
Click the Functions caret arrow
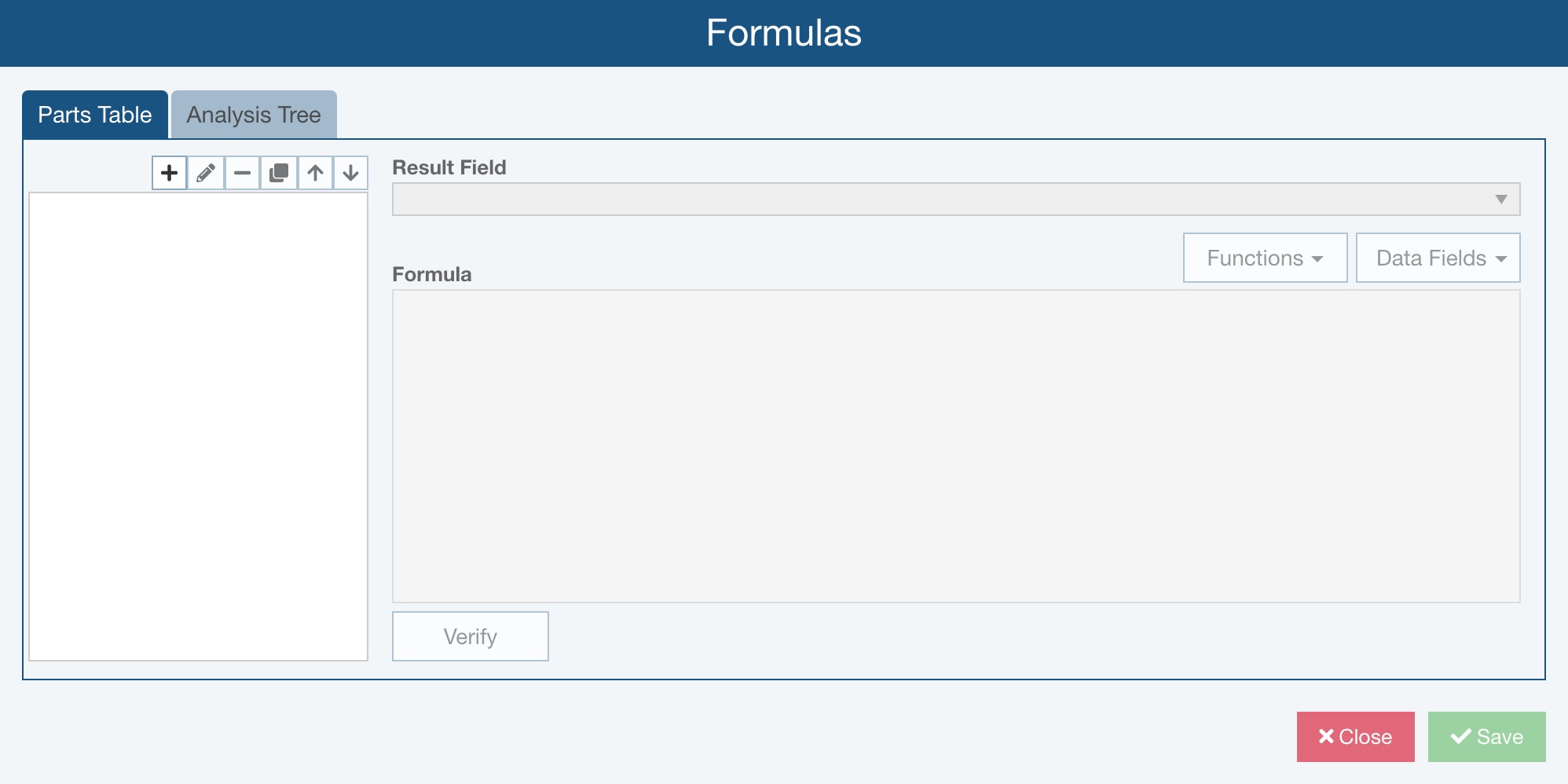pyautogui.click(x=1317, y=259)
